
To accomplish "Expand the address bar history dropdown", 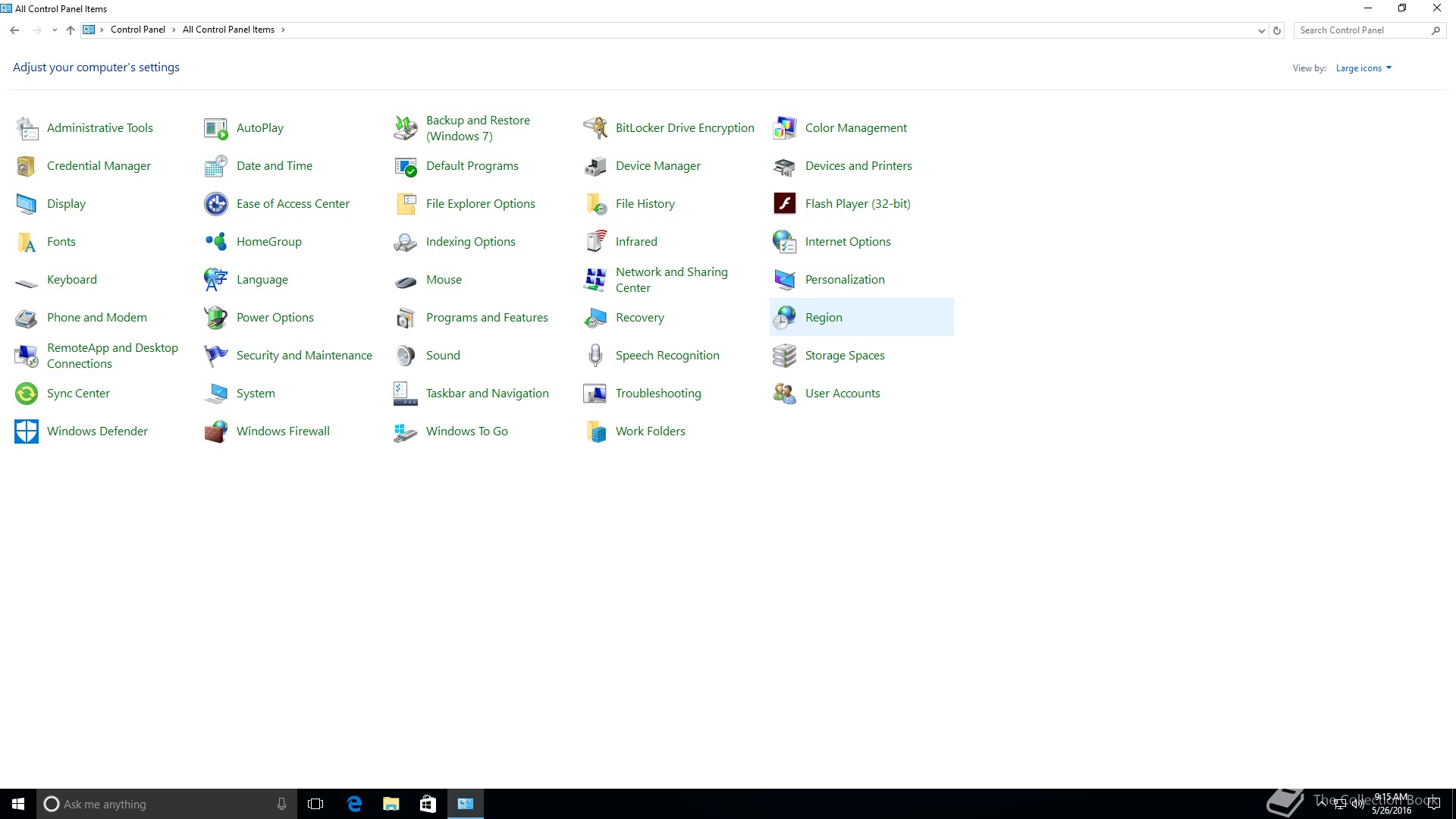I will point(1261,30).
